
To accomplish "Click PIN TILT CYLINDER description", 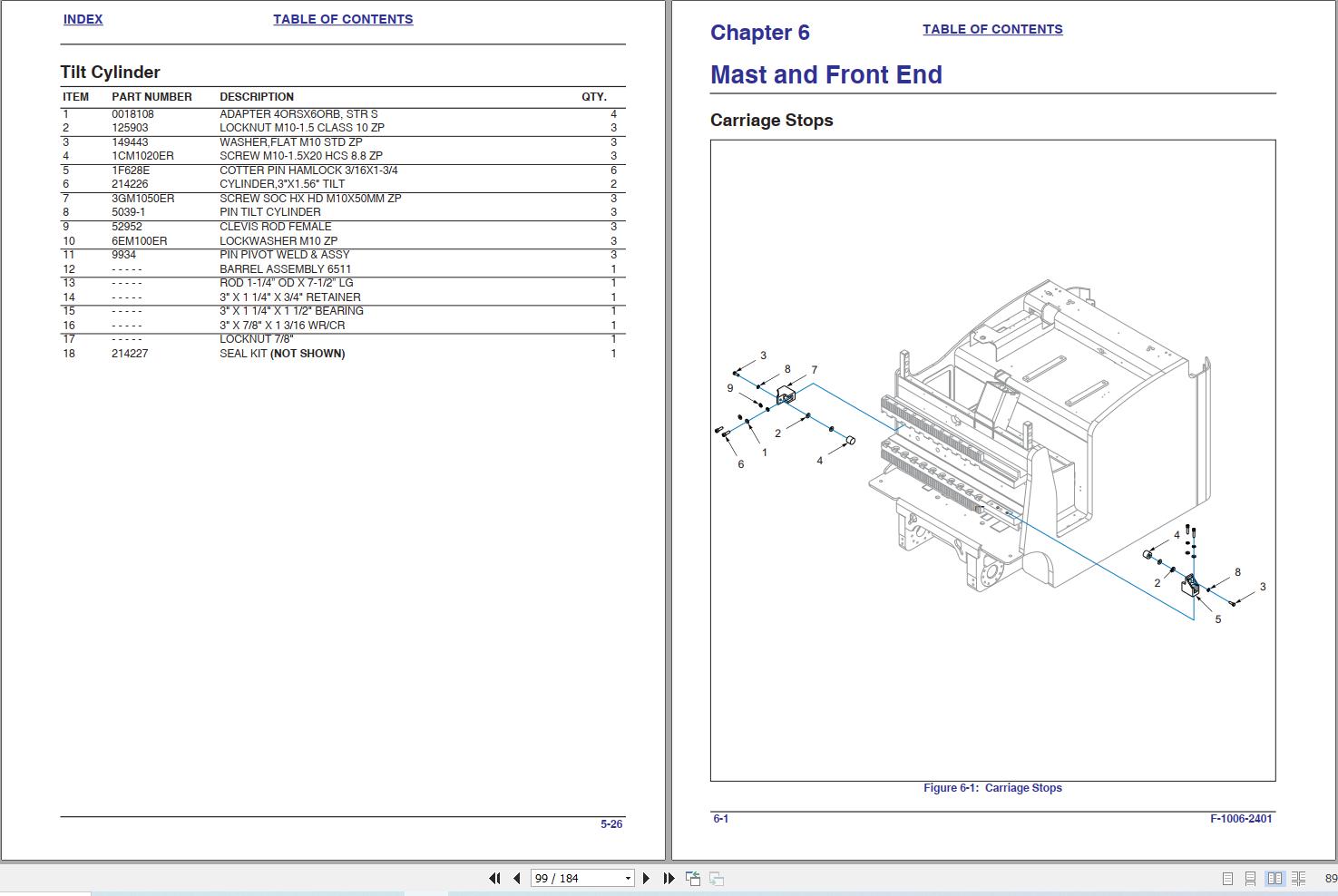I will click(270, 212).
